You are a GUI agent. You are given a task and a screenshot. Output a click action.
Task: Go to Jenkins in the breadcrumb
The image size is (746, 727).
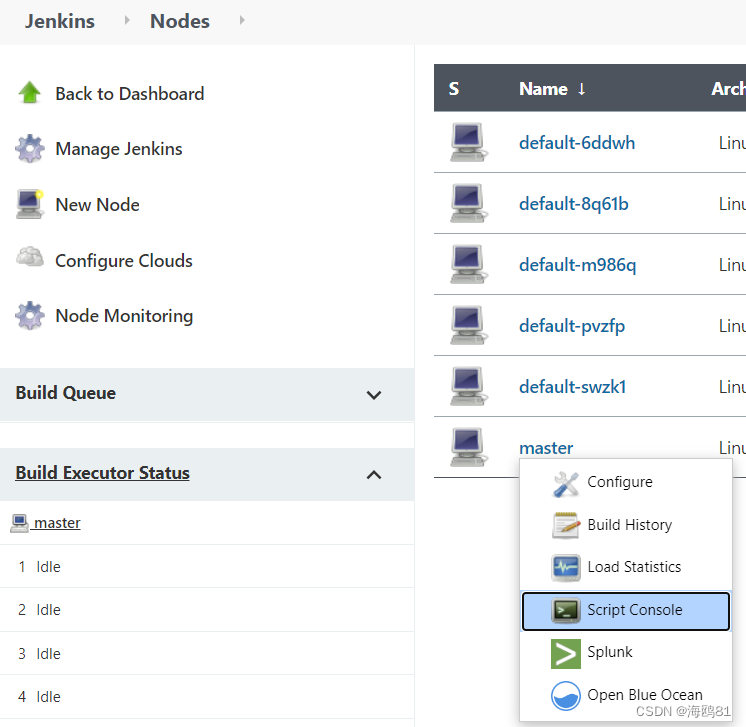coord(60,21)
